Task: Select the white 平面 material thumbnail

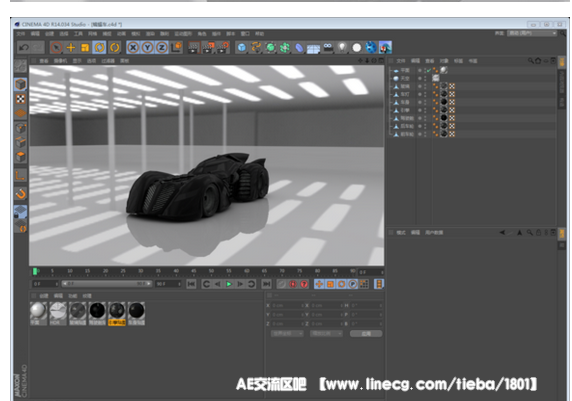Action: point(39,313)
